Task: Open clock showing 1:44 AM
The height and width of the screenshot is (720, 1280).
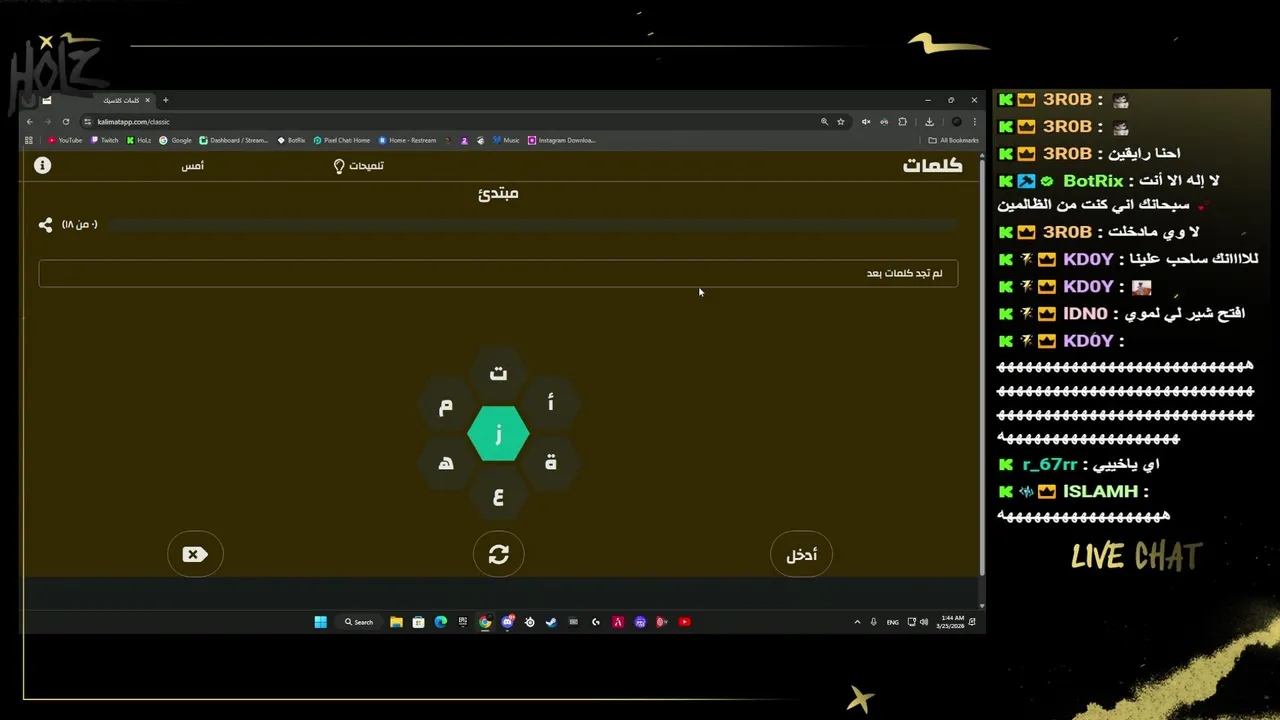Action: tap(950, 622)
